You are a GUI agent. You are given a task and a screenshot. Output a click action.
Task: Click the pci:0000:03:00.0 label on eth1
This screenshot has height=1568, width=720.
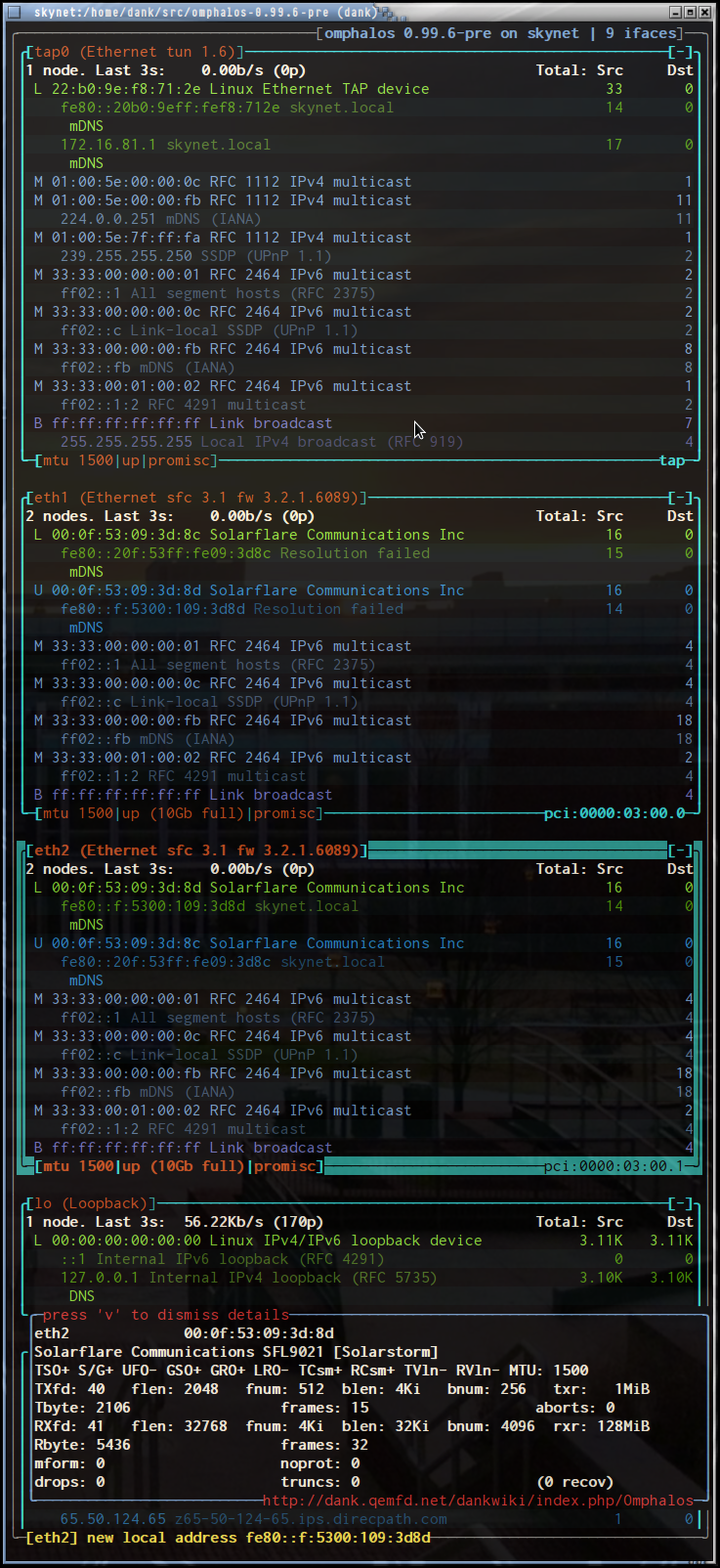point(614,813)
